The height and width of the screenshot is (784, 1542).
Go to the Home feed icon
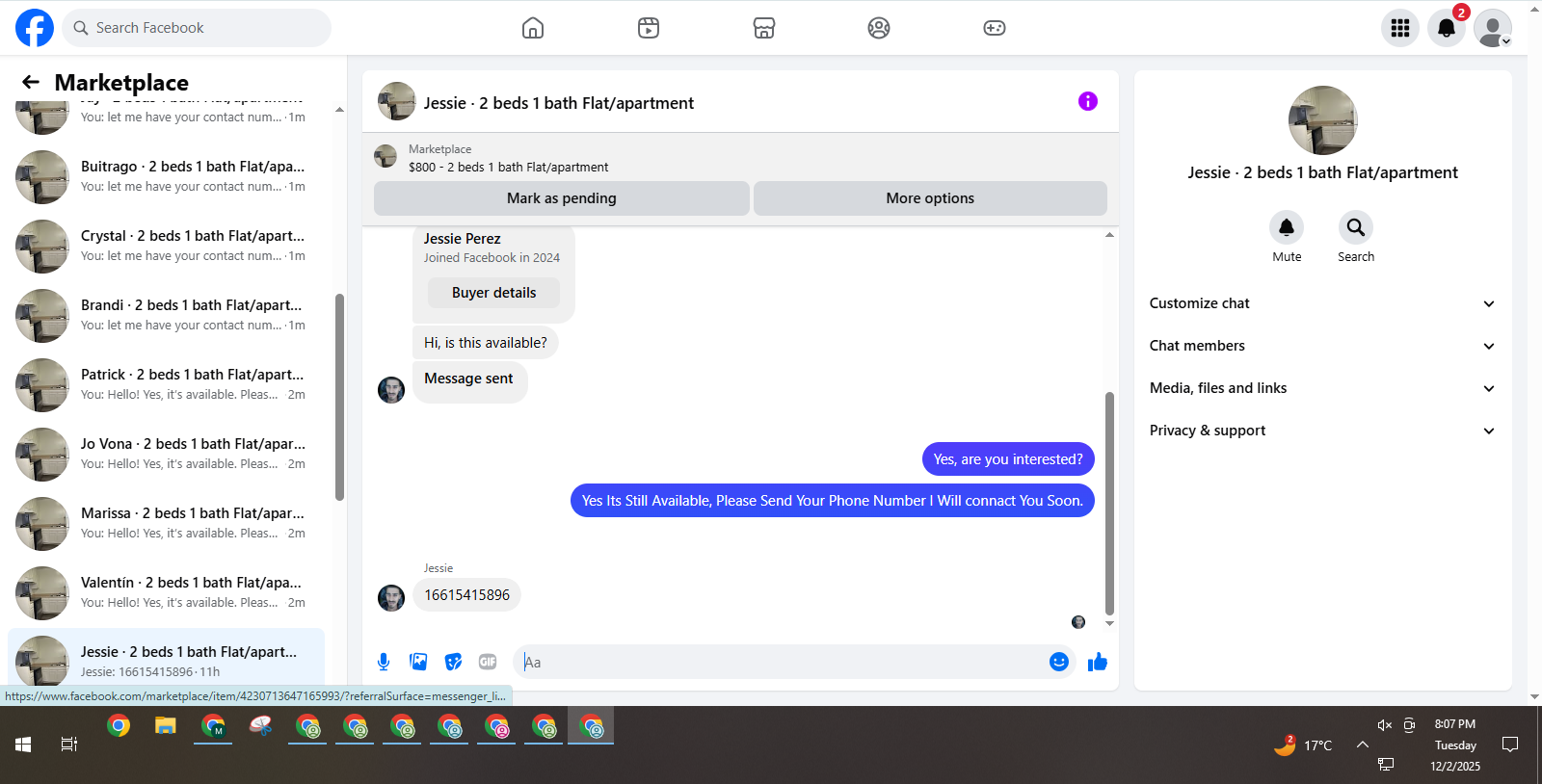533,28
